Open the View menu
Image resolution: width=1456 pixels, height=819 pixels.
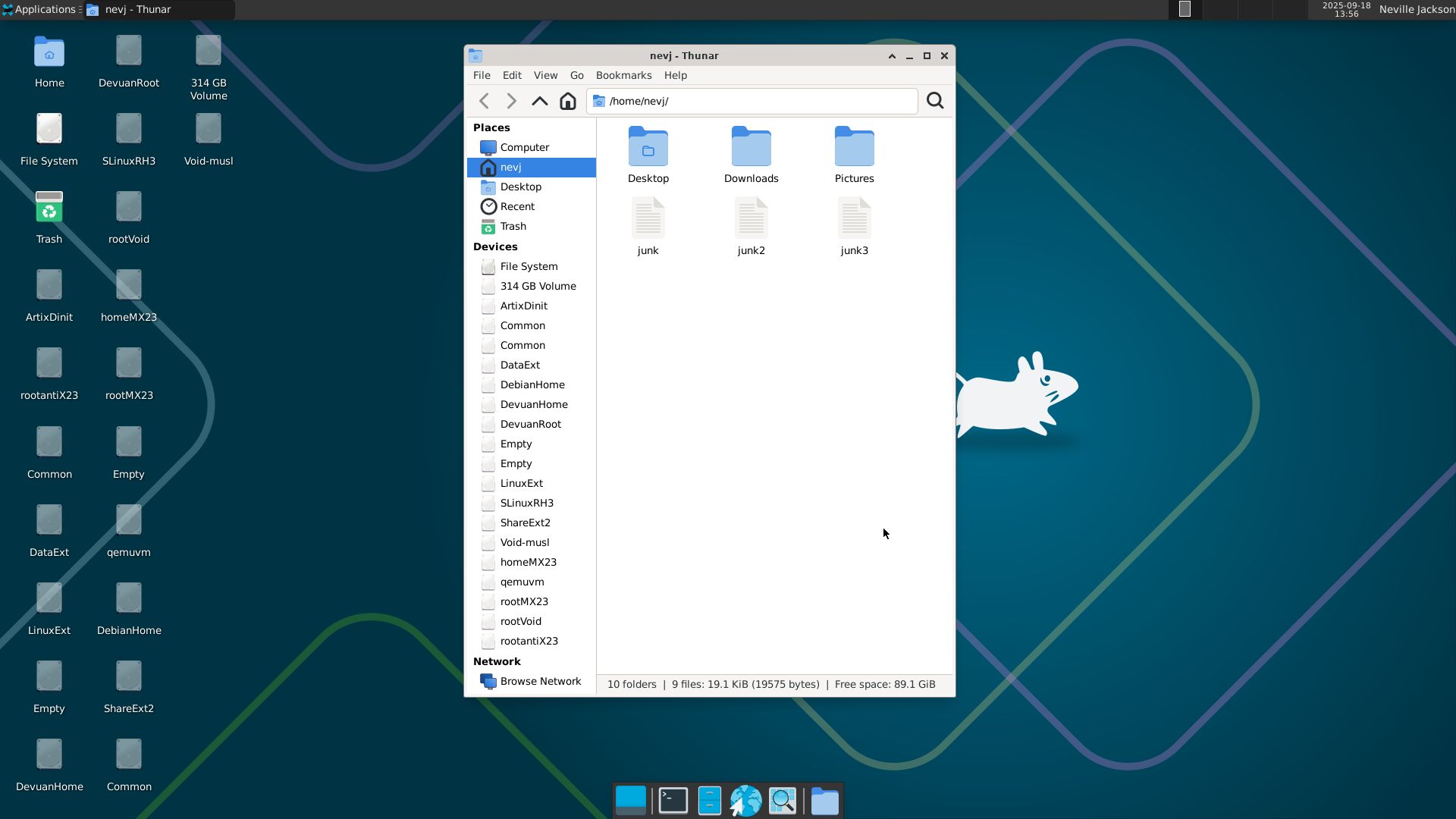[x=545, y=75]
